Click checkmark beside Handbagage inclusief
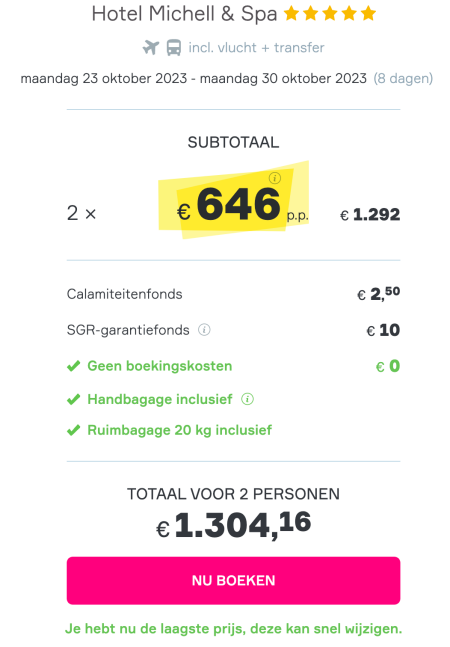 pos(73,399)
